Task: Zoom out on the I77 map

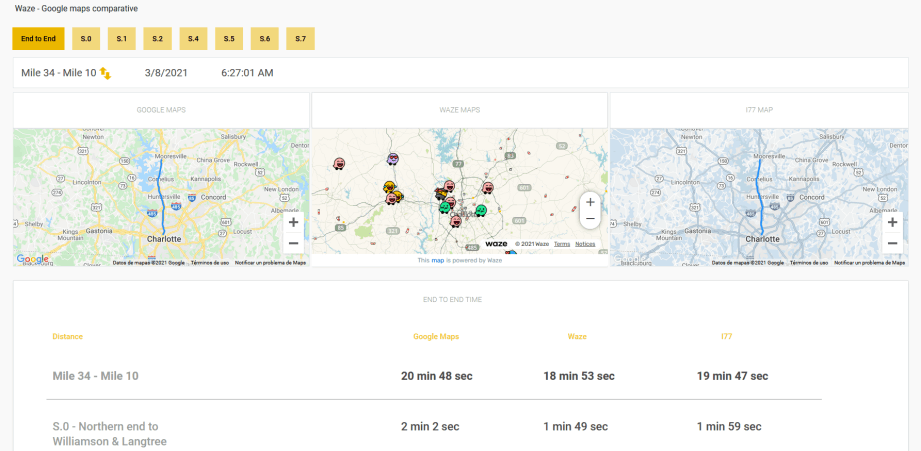Action: pos(892,243)
